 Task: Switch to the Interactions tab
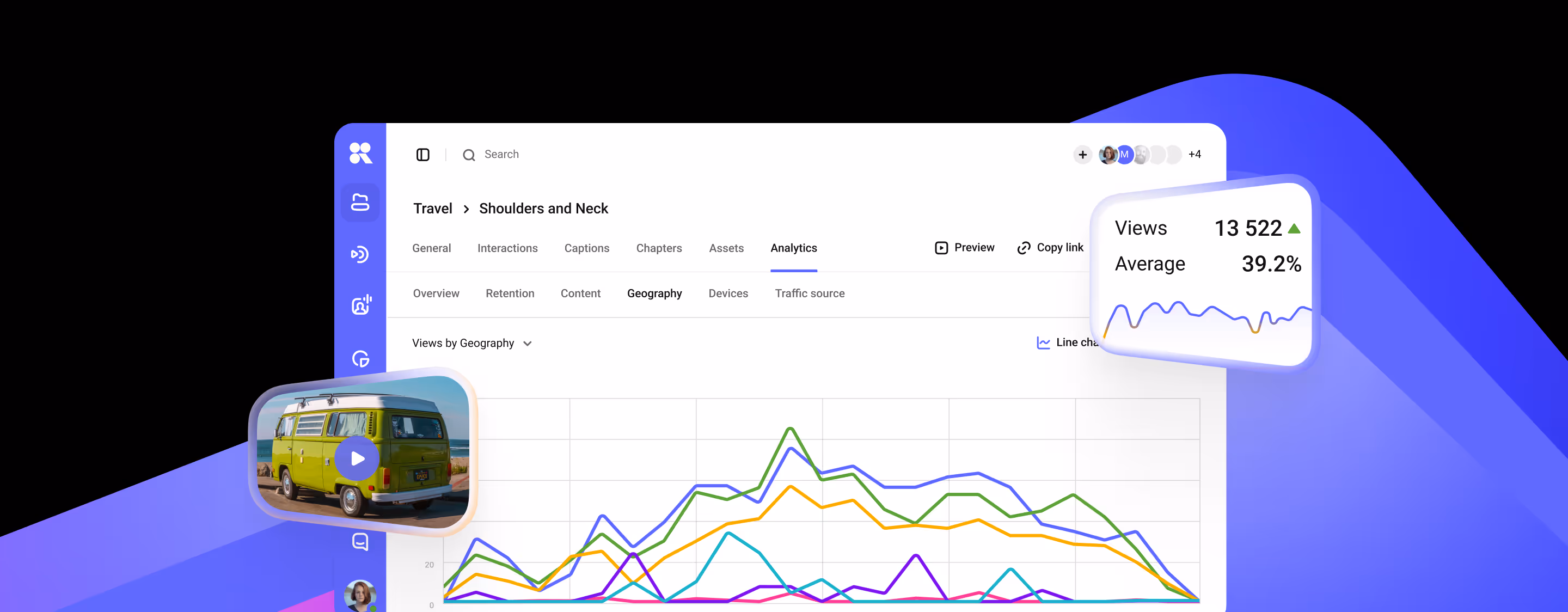coord(507,248)
